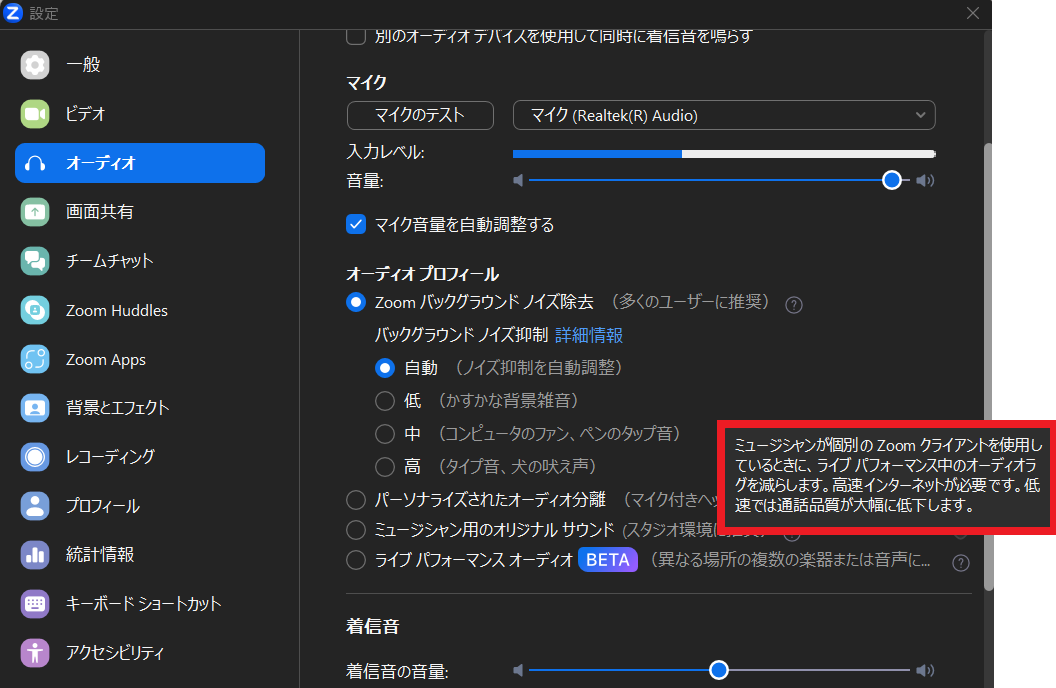Click the アクセシビリティ icon

(35, 653)
